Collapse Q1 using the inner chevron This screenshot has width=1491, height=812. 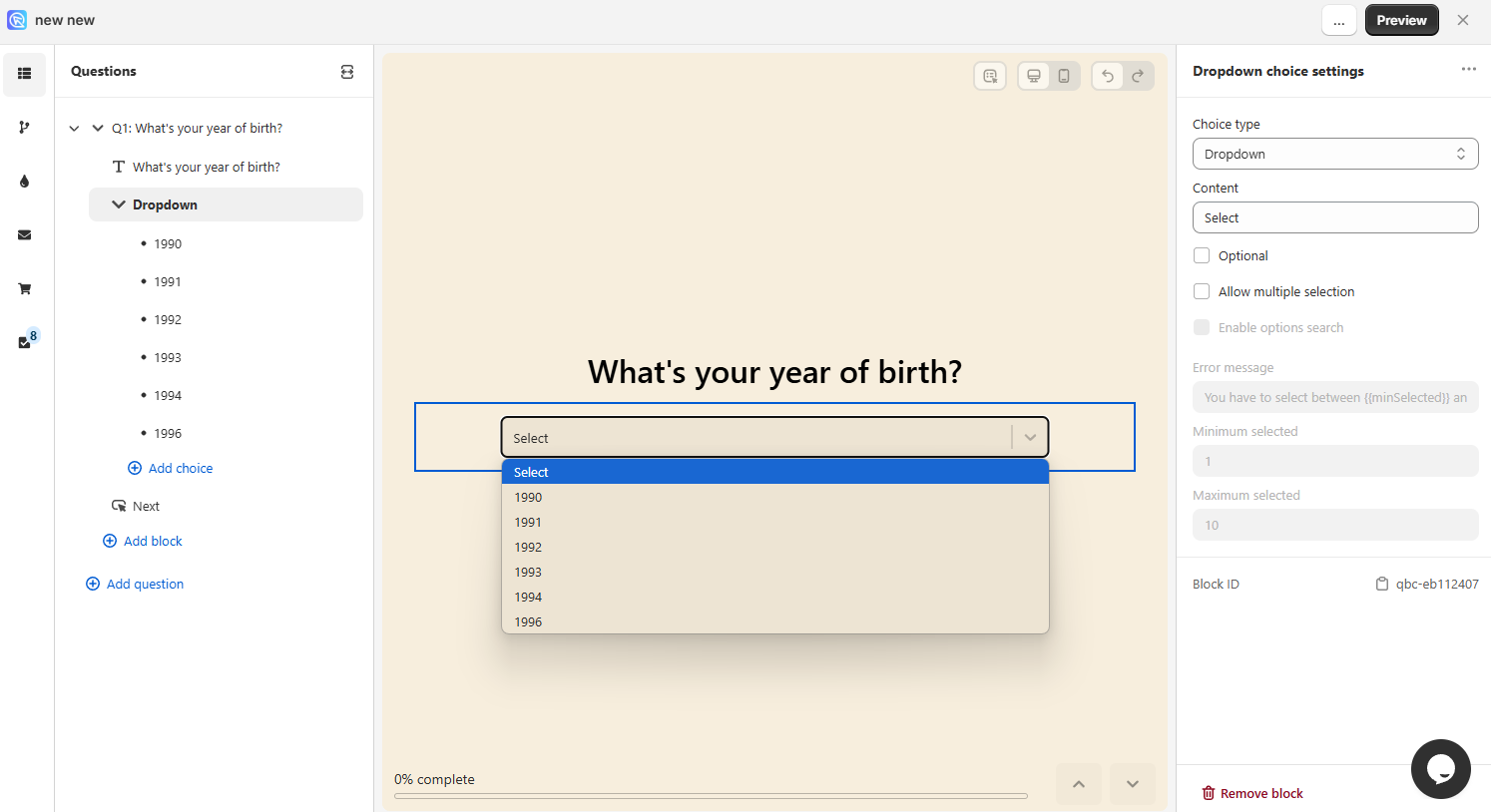98,129
